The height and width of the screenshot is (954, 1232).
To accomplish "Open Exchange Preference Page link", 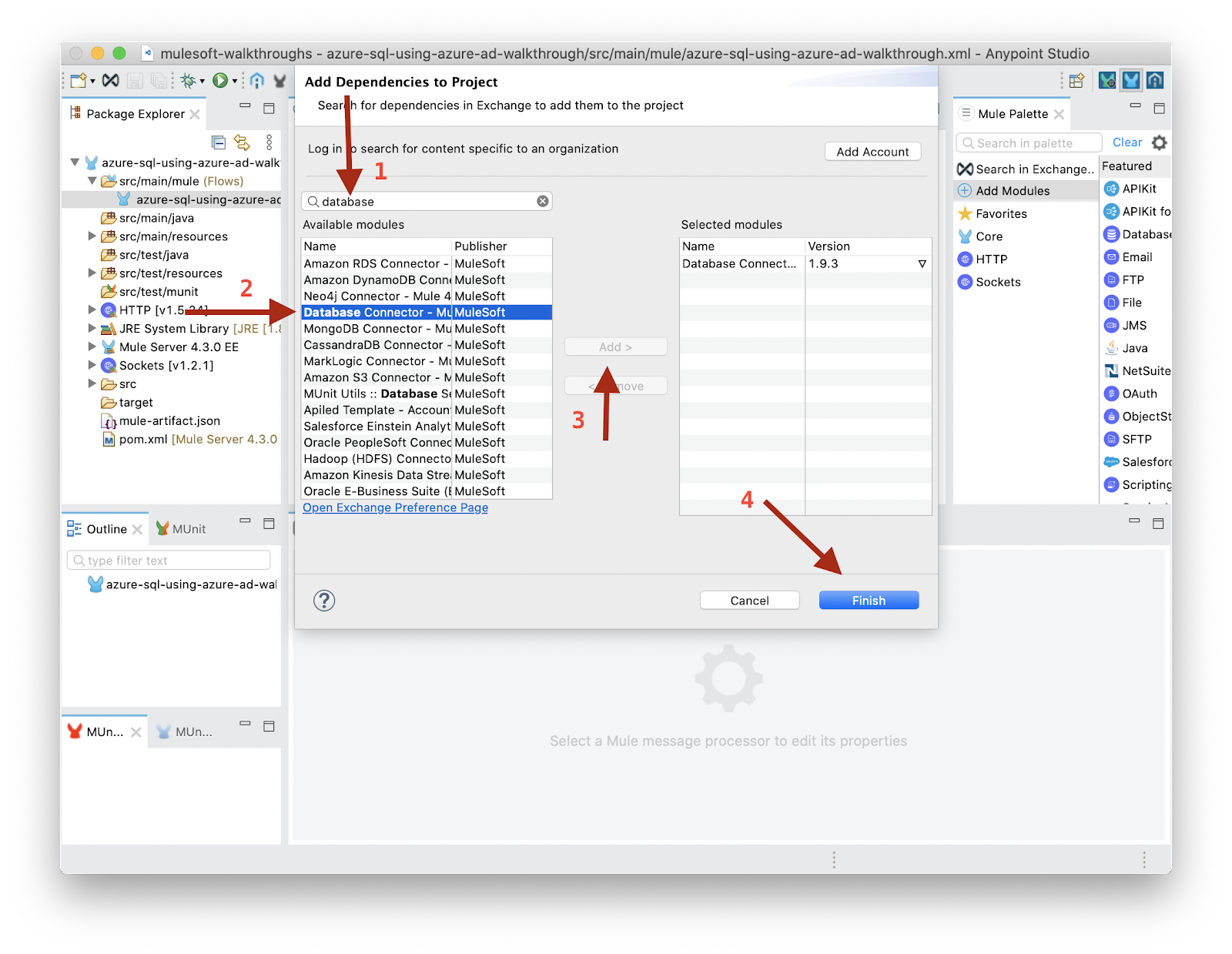I will [395, 508].
